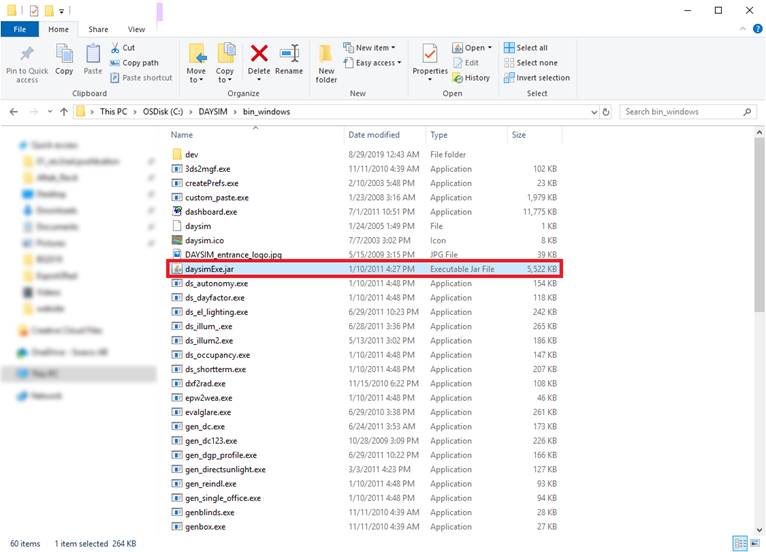Open the Easy access dropdown
Viewport: 766px width, 552px height.
pyautogui.click(x=372, y=63)
